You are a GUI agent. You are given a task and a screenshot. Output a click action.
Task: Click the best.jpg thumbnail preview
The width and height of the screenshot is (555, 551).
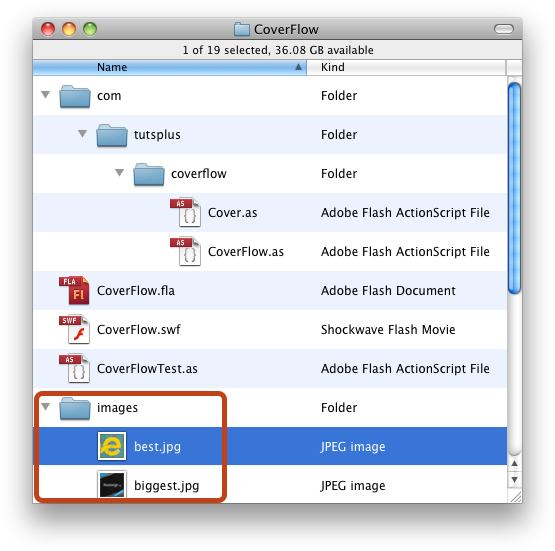pos(112,446)
